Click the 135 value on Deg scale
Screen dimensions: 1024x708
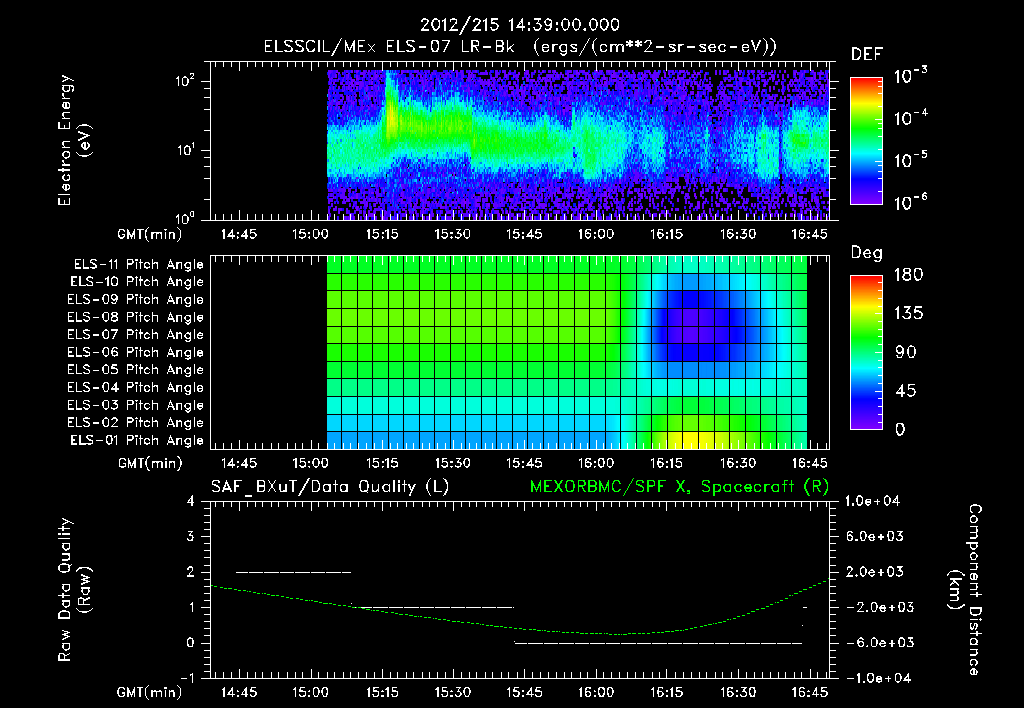pos(908,314)
